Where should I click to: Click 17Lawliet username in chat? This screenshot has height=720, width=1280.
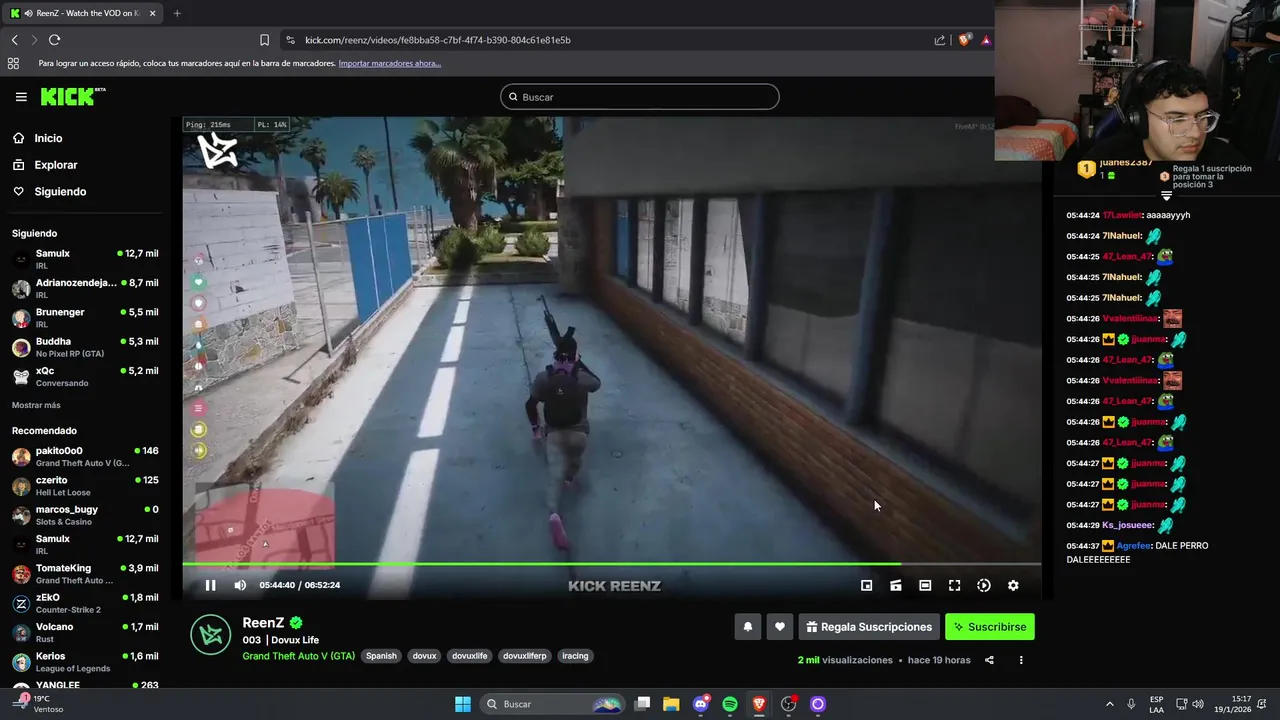[1122, 215]
